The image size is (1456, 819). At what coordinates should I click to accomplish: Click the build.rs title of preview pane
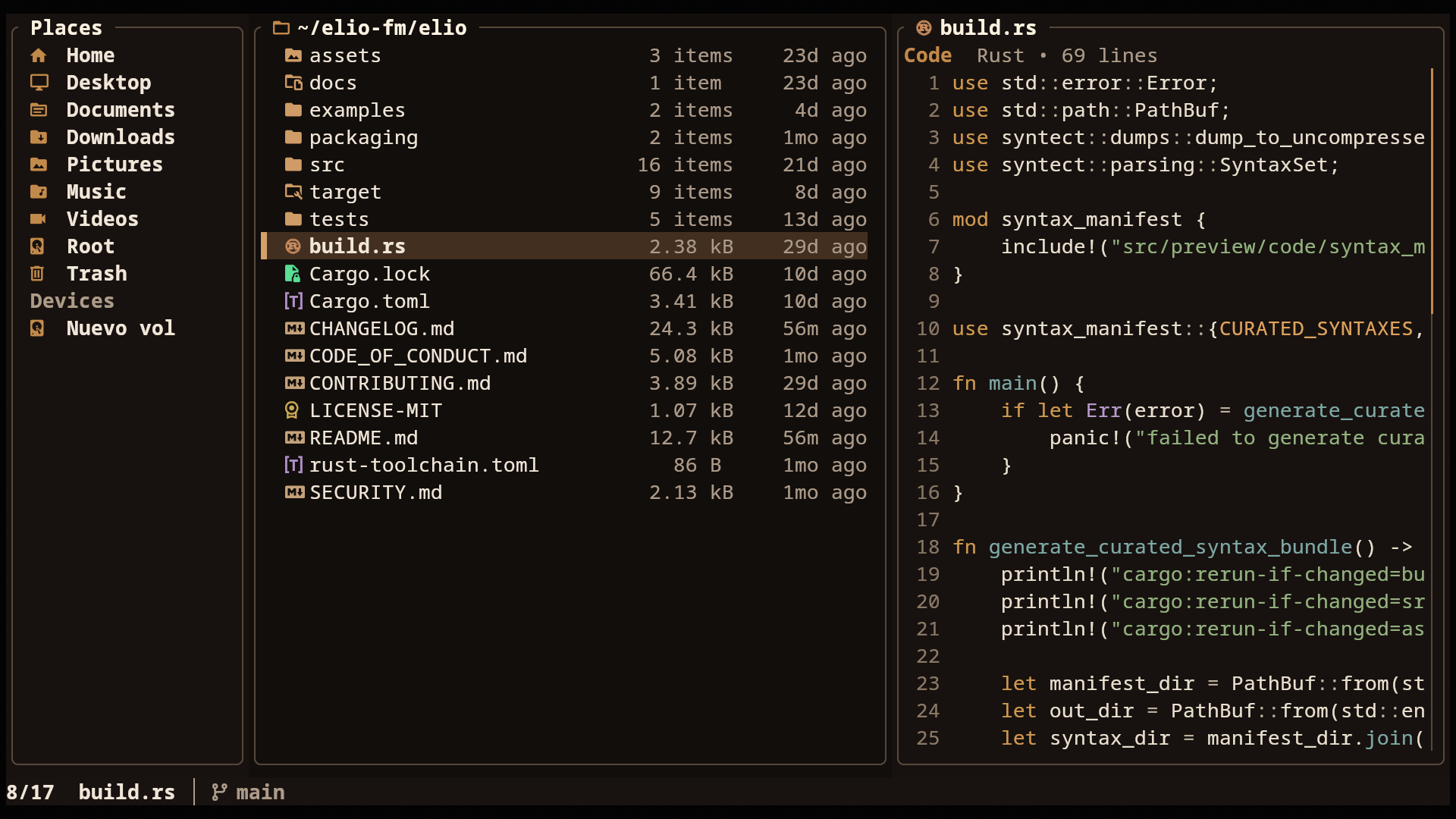coord(988,28)
